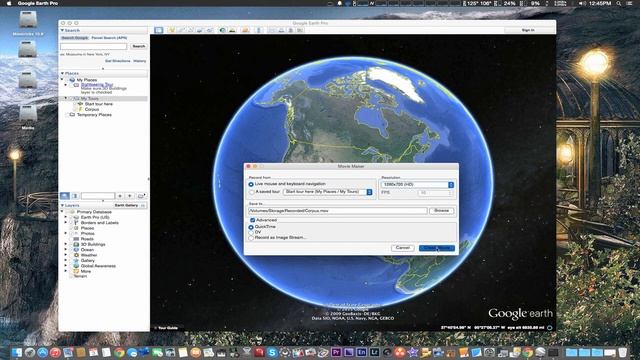Image resolution: width=640 pixels, height=360 pixels.
Task: Open the Google Earth Pro menu
Action: pyautogui.click(x=37, y=3)
